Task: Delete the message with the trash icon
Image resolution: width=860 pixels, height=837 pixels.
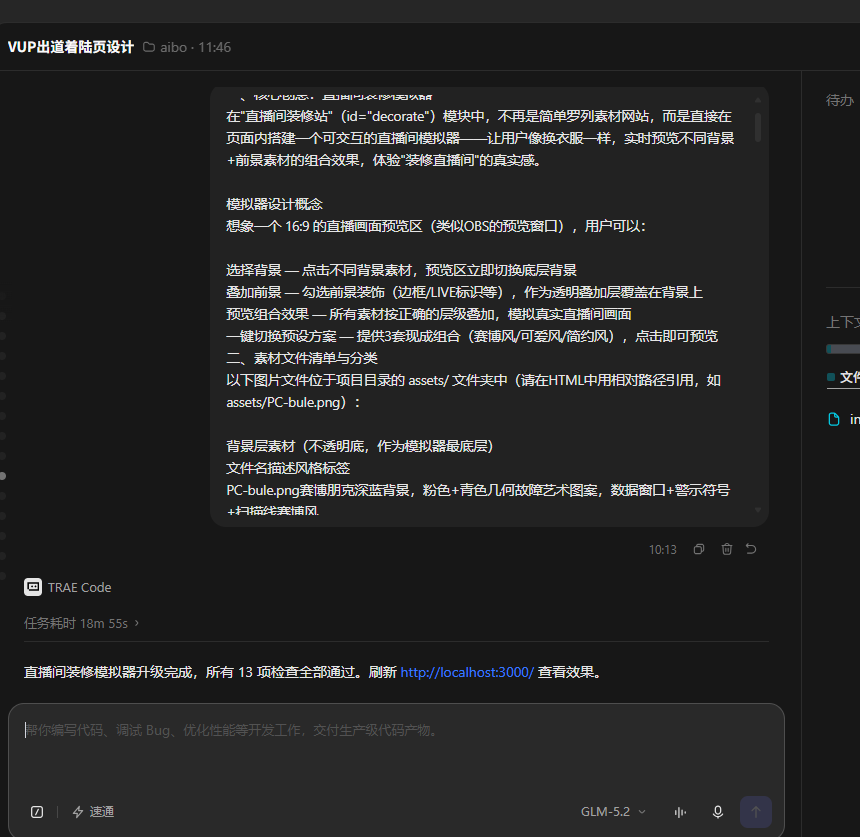Action: click(x=726, y=549)
